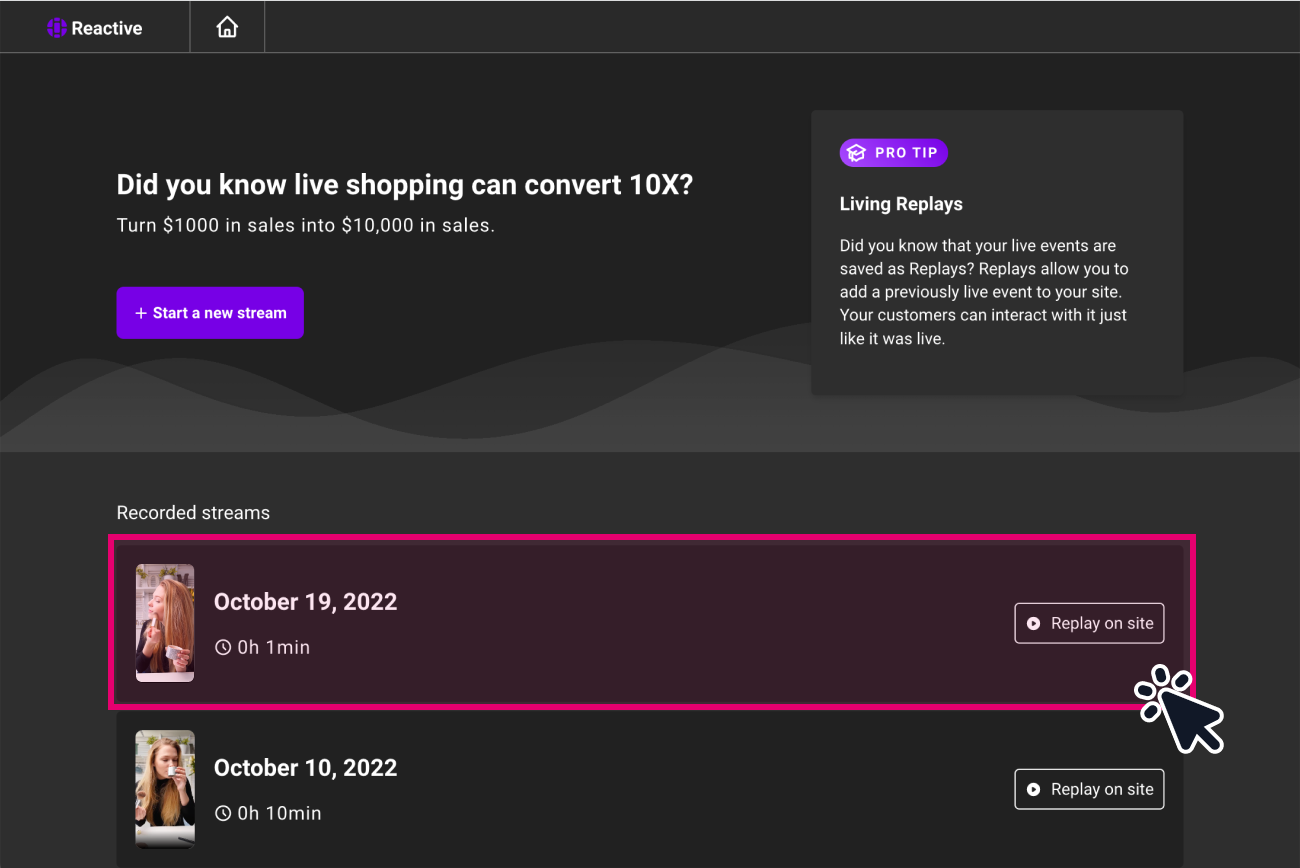Replay the October 10 stream on site
Screen dimensions: 1300x868
click(x=1090, y=789)
